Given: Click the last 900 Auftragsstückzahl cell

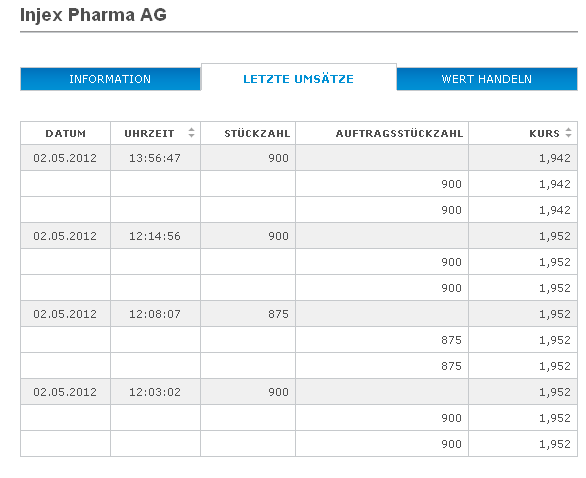Looking at the screenshot, I should (382, 444).
